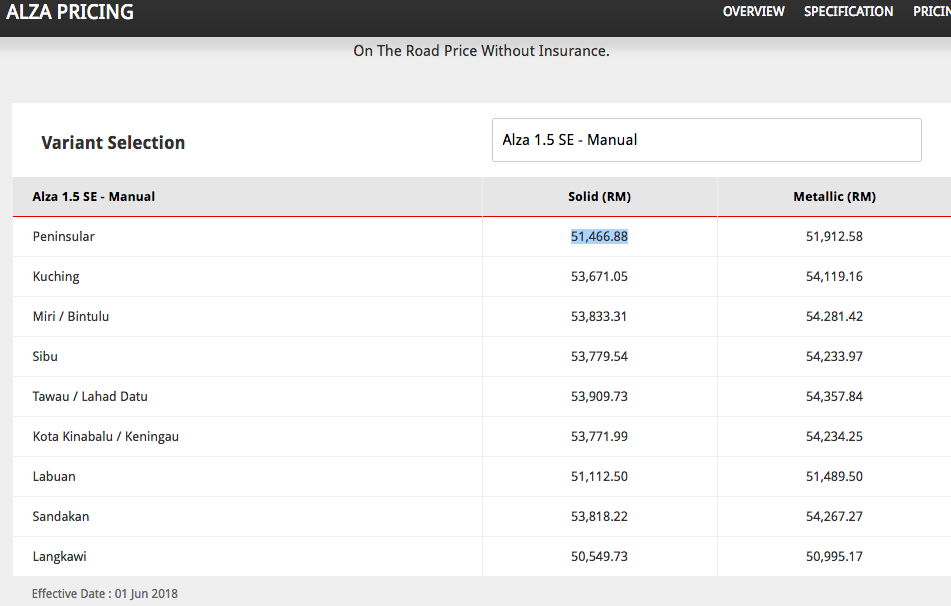
Task: Click the Variant Selection heading
Action: (113, 143)
